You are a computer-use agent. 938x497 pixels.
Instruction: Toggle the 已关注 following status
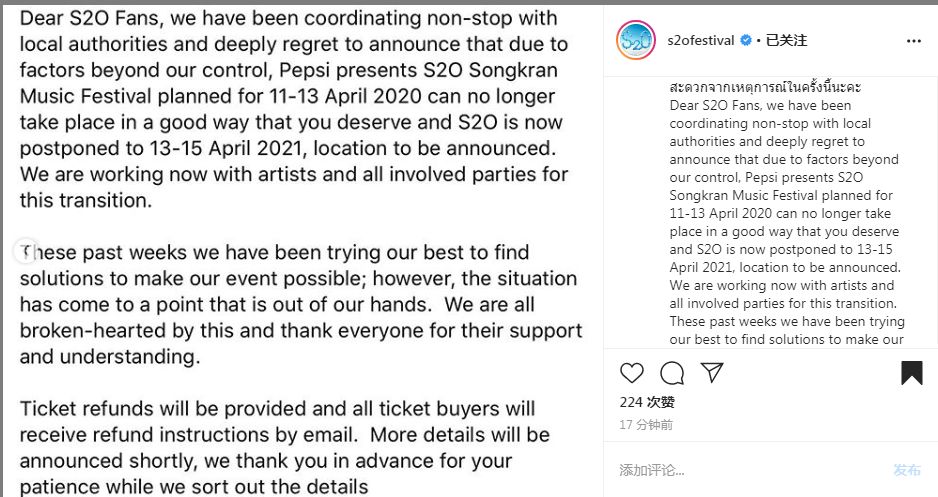coord(787,41)
